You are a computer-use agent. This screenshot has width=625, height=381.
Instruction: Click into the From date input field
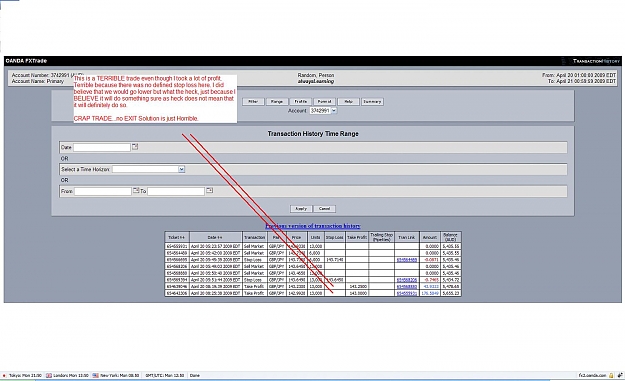click(103, 191)
